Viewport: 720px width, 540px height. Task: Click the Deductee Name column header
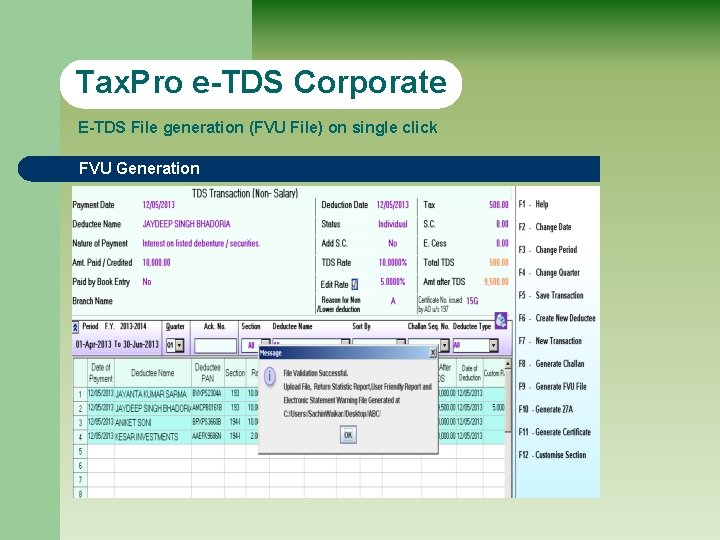pos(152,373)
